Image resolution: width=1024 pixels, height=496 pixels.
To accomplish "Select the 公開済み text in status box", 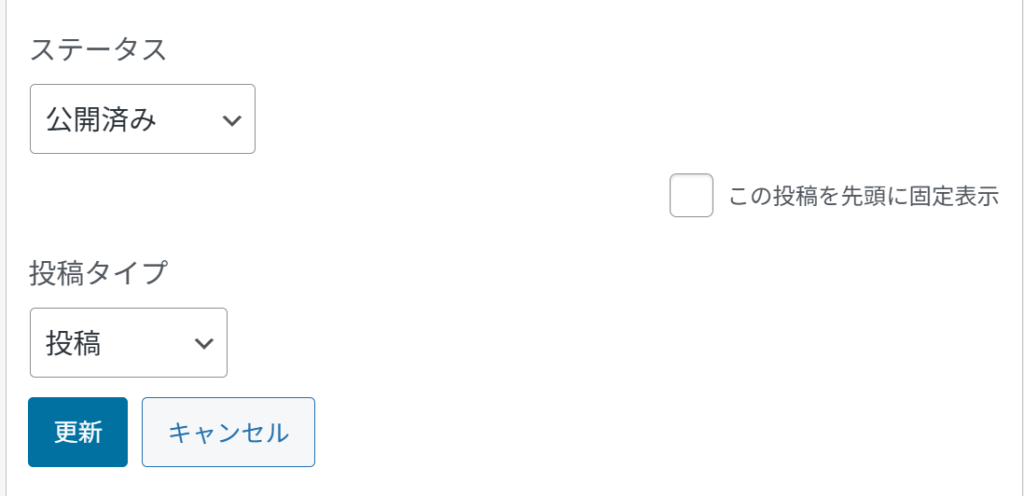I will (x=102, y=120).
